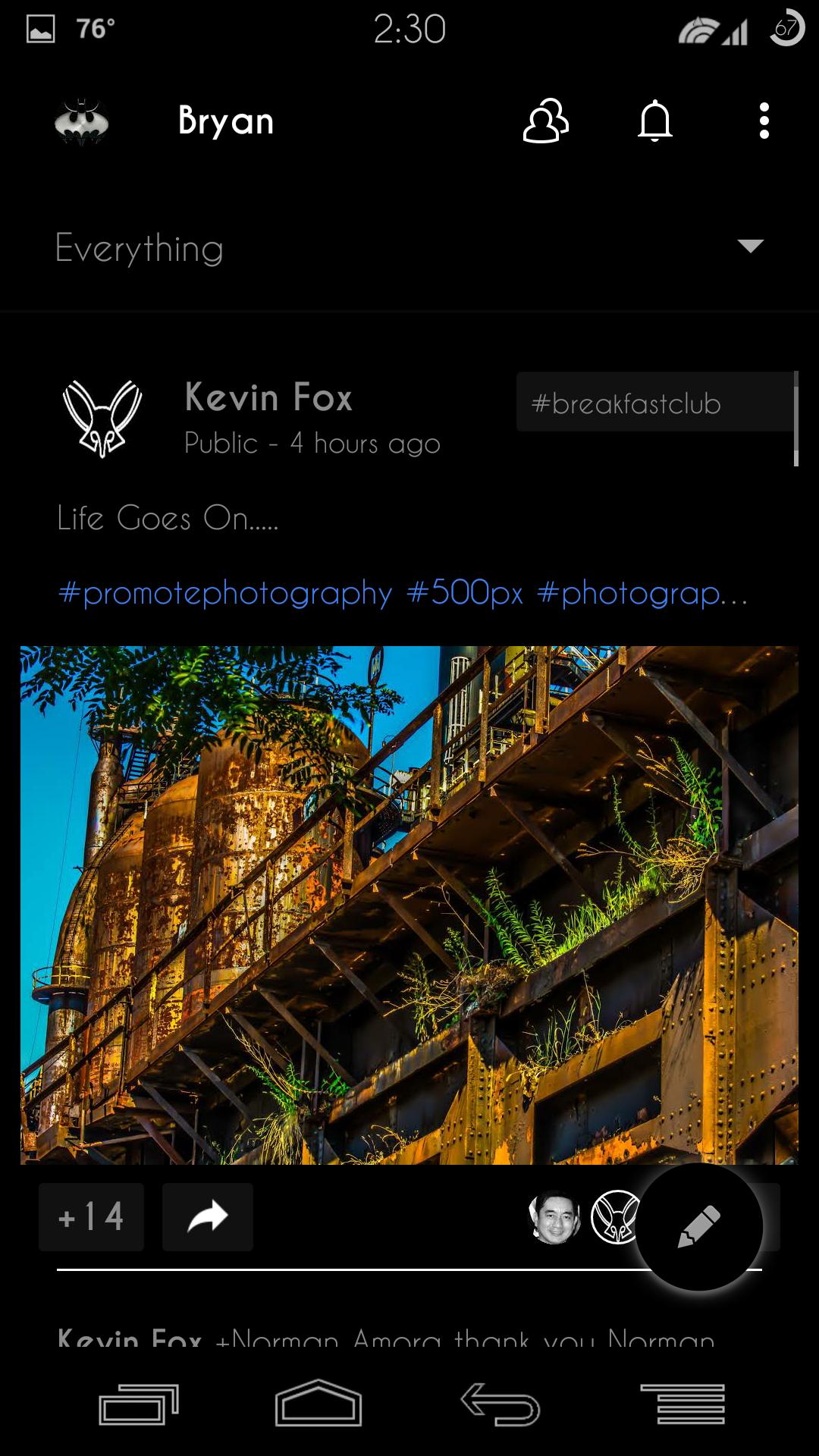
Task: Open Kevin Fox's rabbit avatar
Action: [102, 419]
